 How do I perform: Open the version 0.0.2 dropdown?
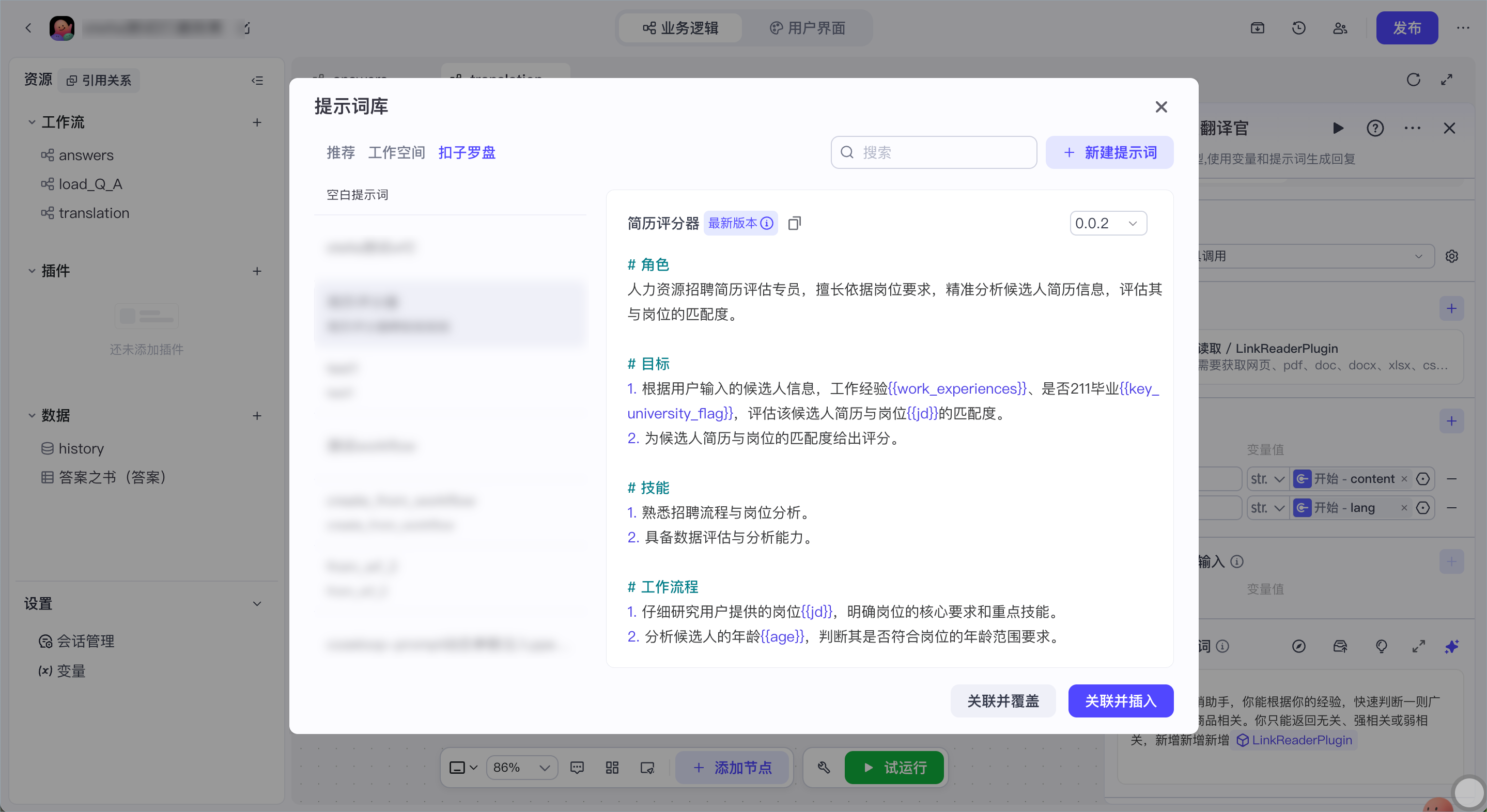click(x=1108, y=223)
